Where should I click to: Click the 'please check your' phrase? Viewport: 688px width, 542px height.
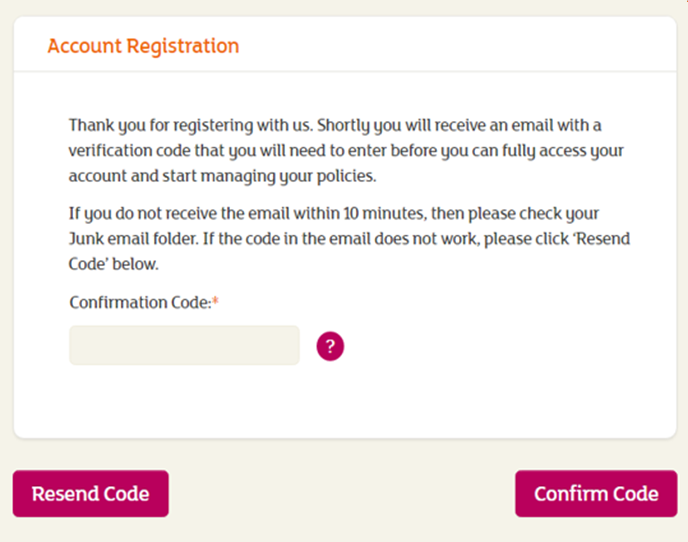(x=534, y=213)
